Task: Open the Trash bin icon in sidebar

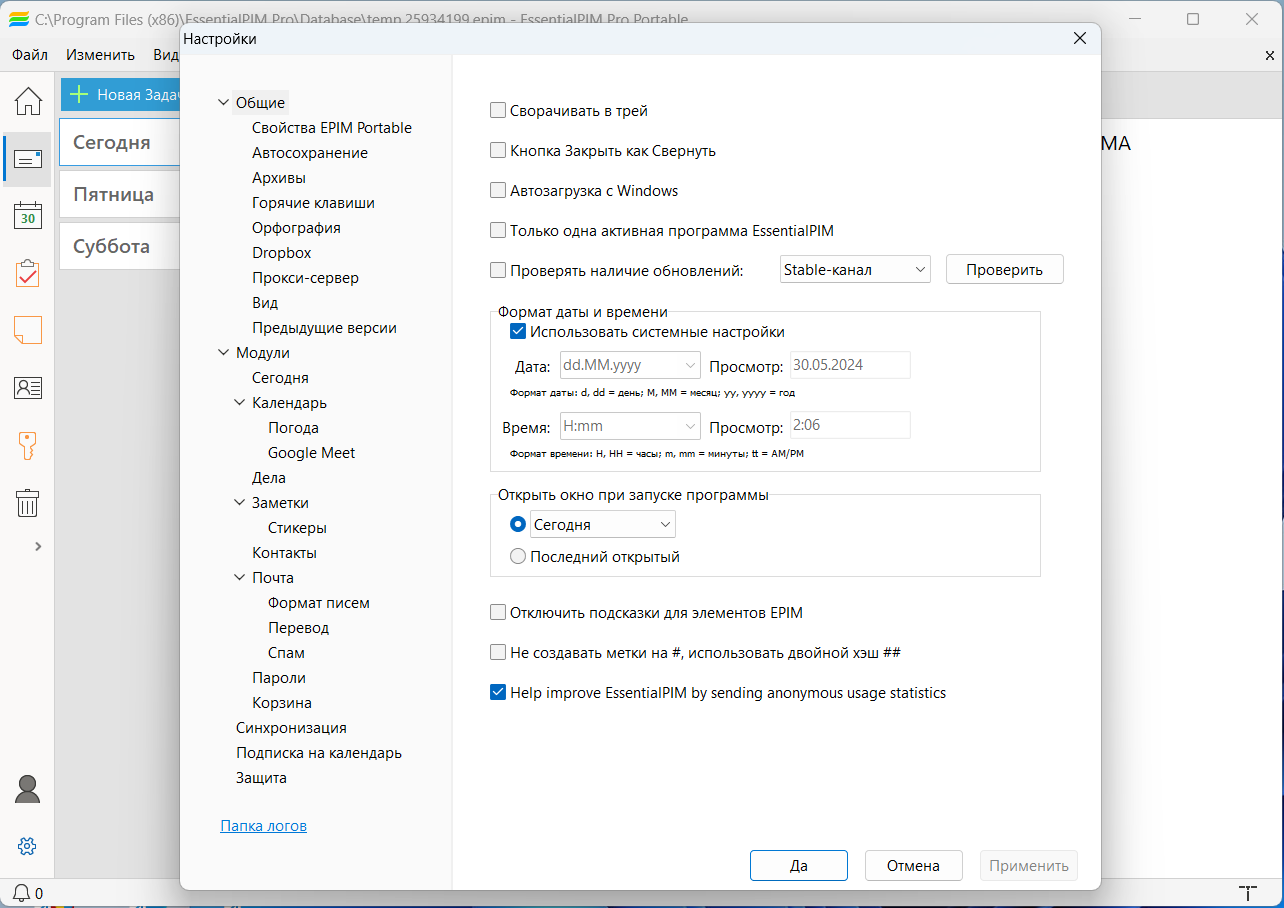Action: click(28, 502)
